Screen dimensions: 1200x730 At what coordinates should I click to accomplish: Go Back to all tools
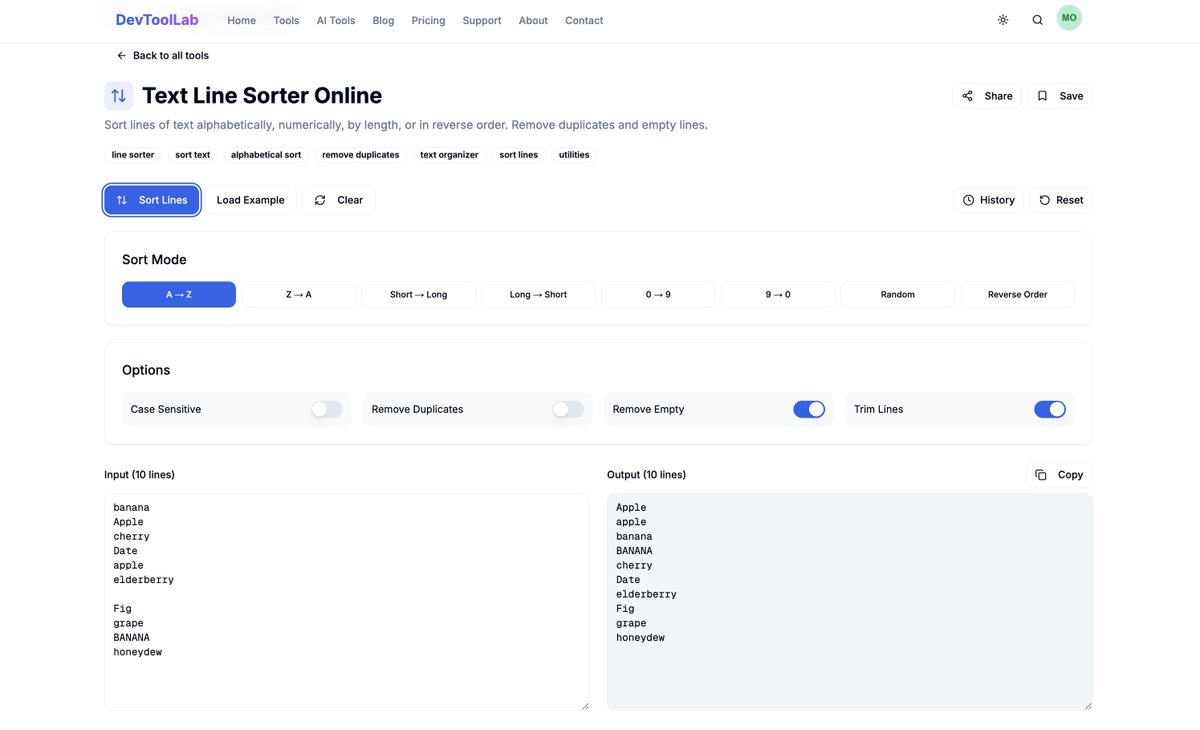click(x=162, y=56)
